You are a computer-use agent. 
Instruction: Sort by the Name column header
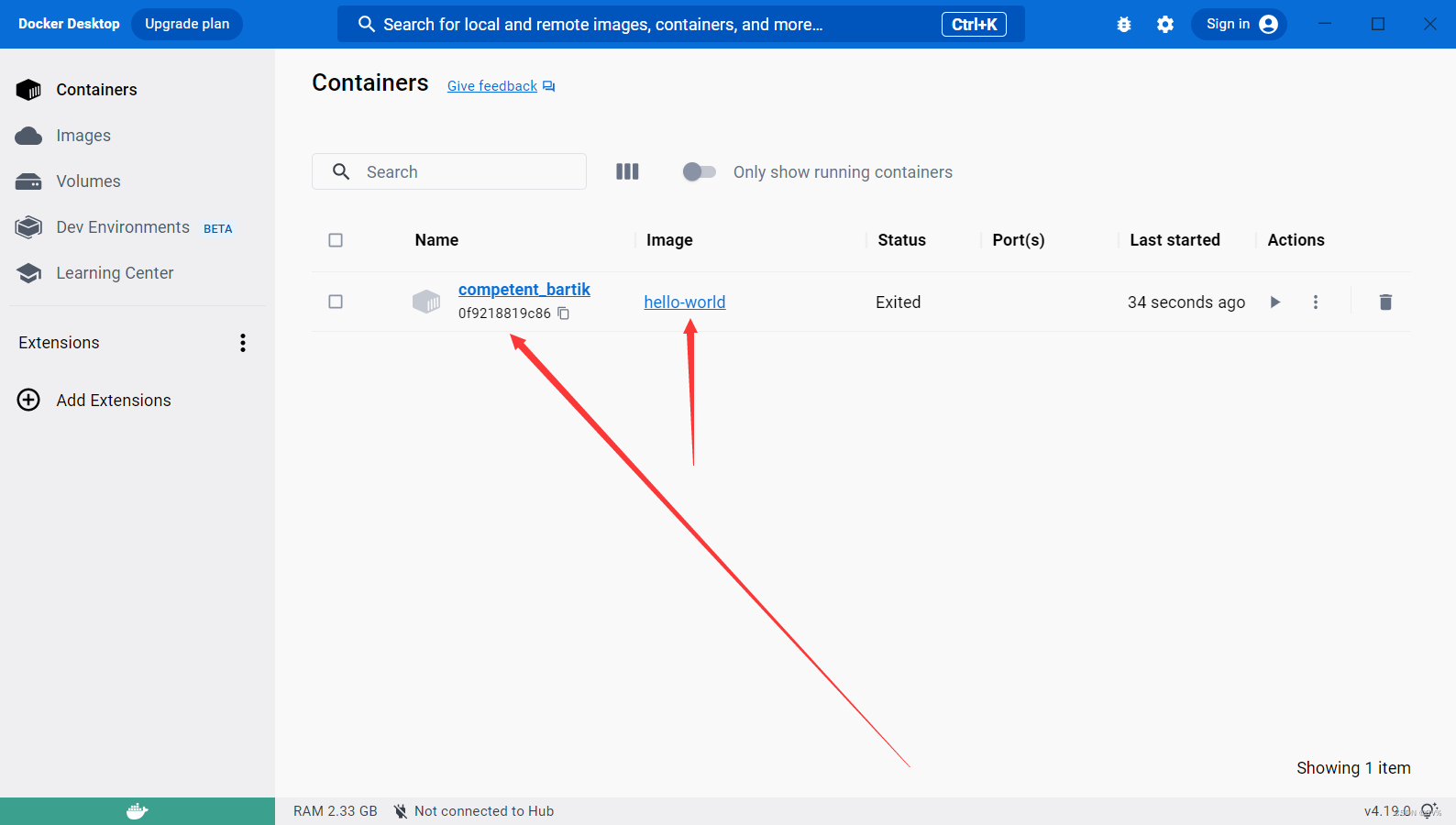(436, 240)
